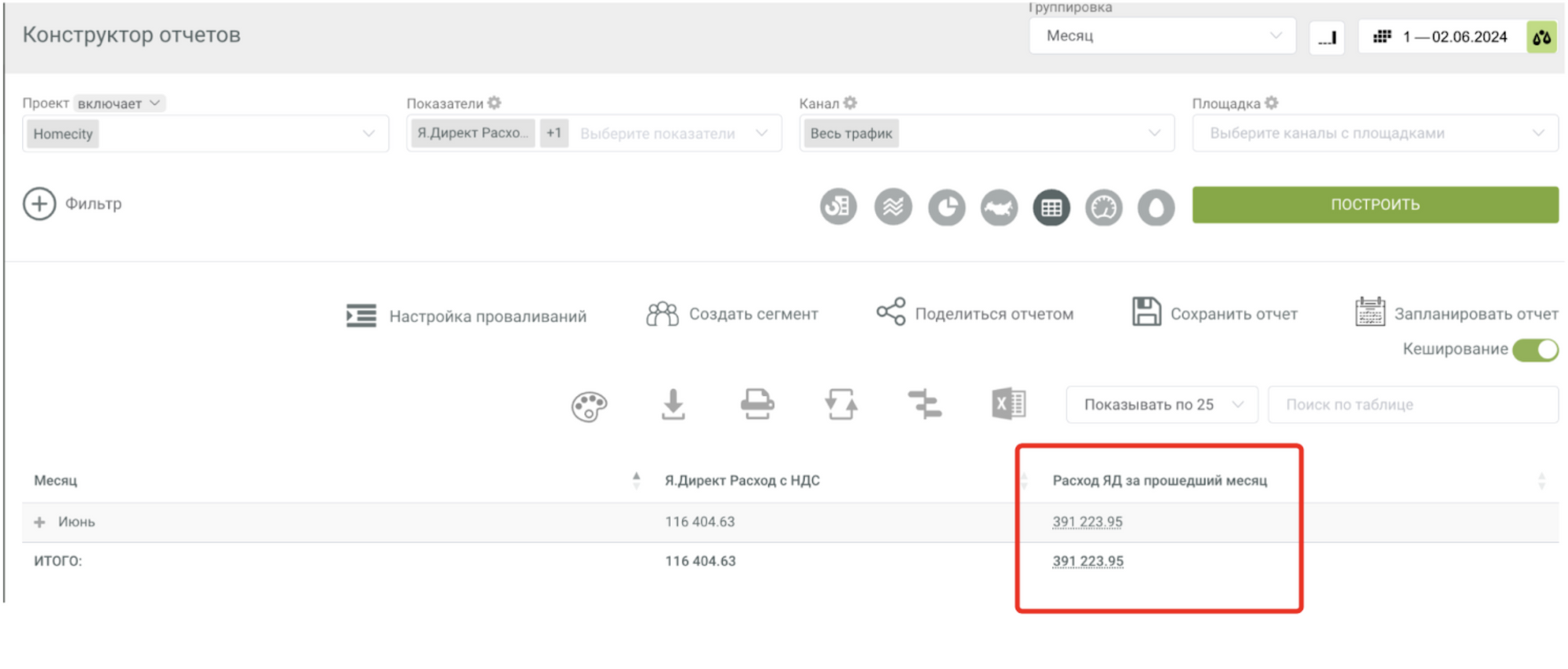Click Поделиться отчетом
1568x669 pixels.
[975, 314]
